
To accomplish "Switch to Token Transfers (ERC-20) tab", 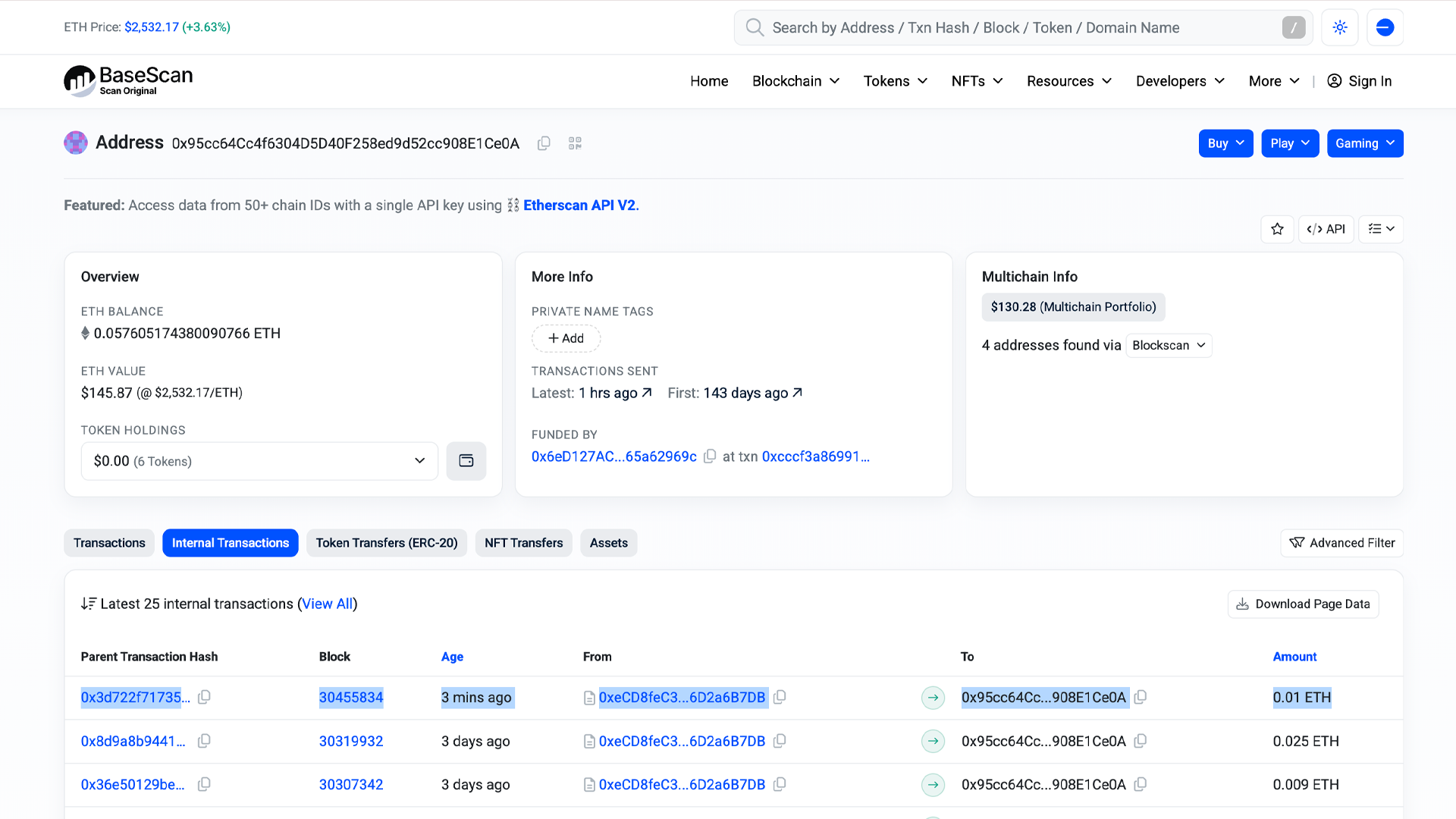I will click(x=387, y=543).
